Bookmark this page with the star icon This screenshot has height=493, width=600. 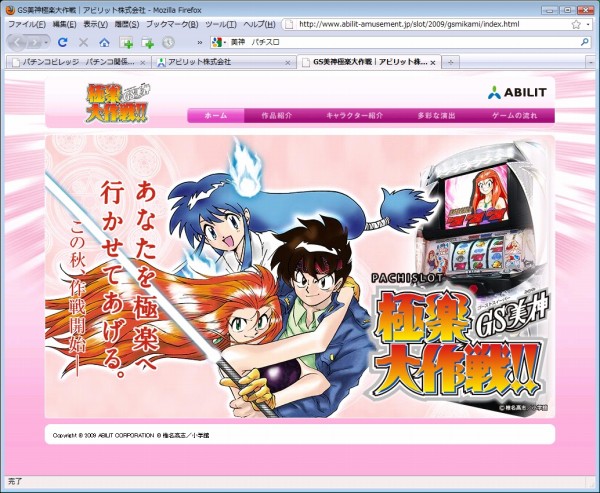(576, 24)
